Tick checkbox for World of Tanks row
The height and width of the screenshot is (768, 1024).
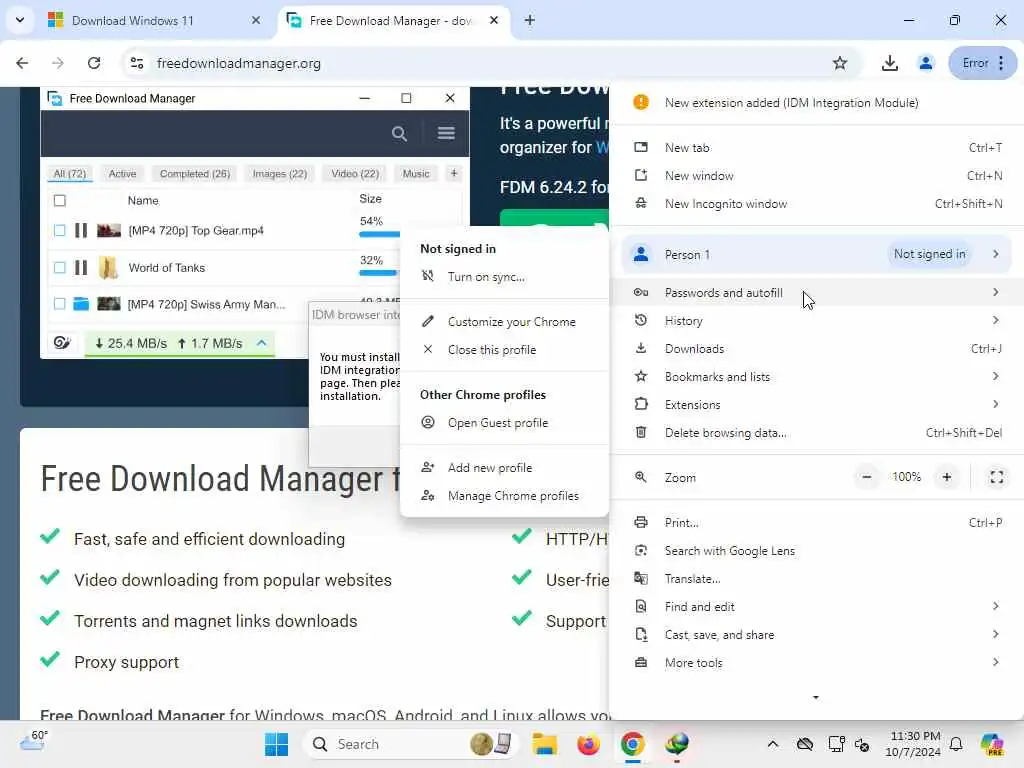59,268
